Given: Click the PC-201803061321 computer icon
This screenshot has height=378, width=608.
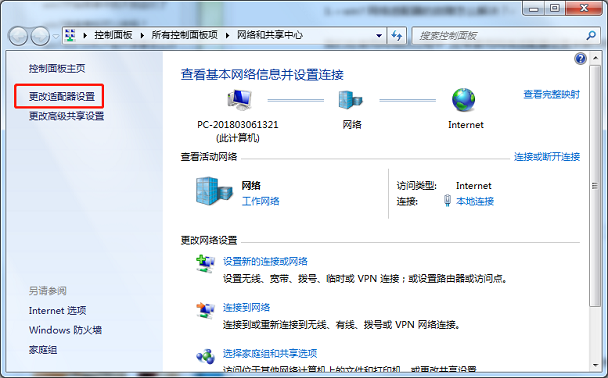Looking at the screenshot, I should (240, 99).
